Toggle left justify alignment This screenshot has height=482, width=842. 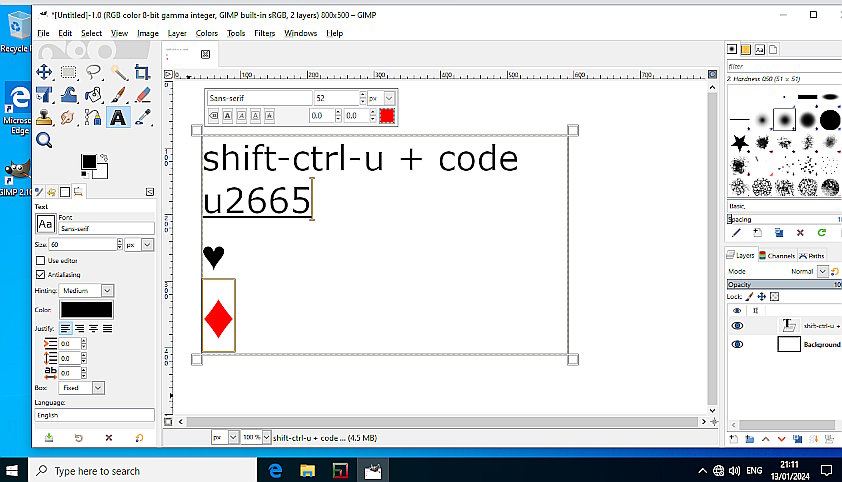pyautogui.click(x=66, y=328)
